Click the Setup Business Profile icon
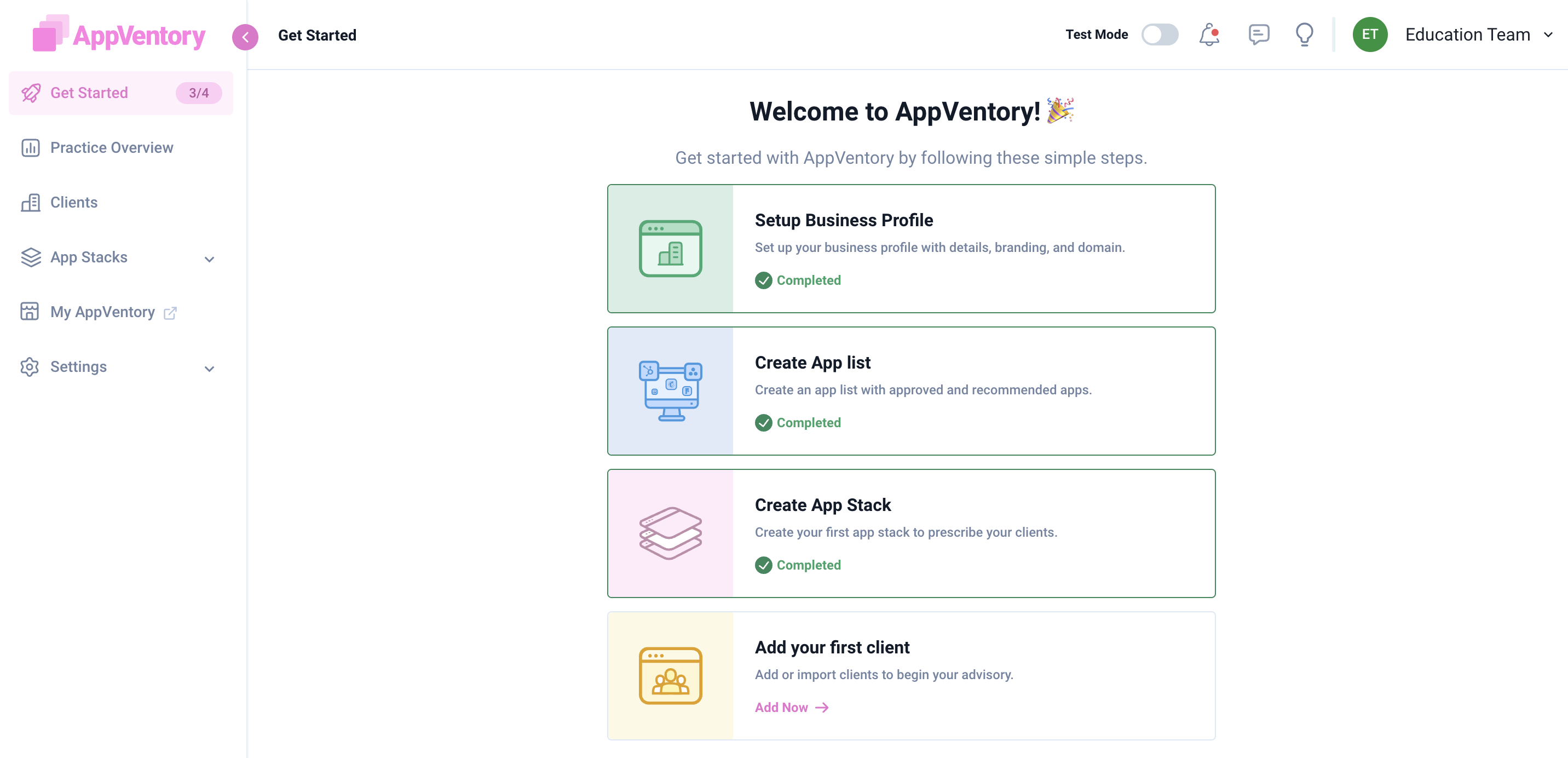Image resolution: width=1568 pixels, height=758 pixels. (x=670, y=249)
